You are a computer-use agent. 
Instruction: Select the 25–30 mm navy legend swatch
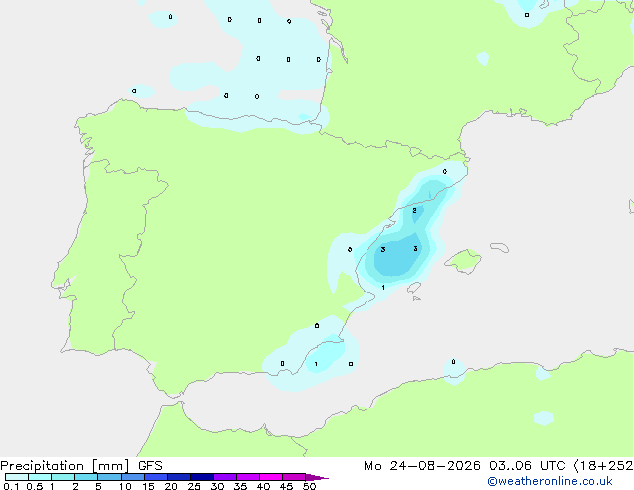[202, 477]
